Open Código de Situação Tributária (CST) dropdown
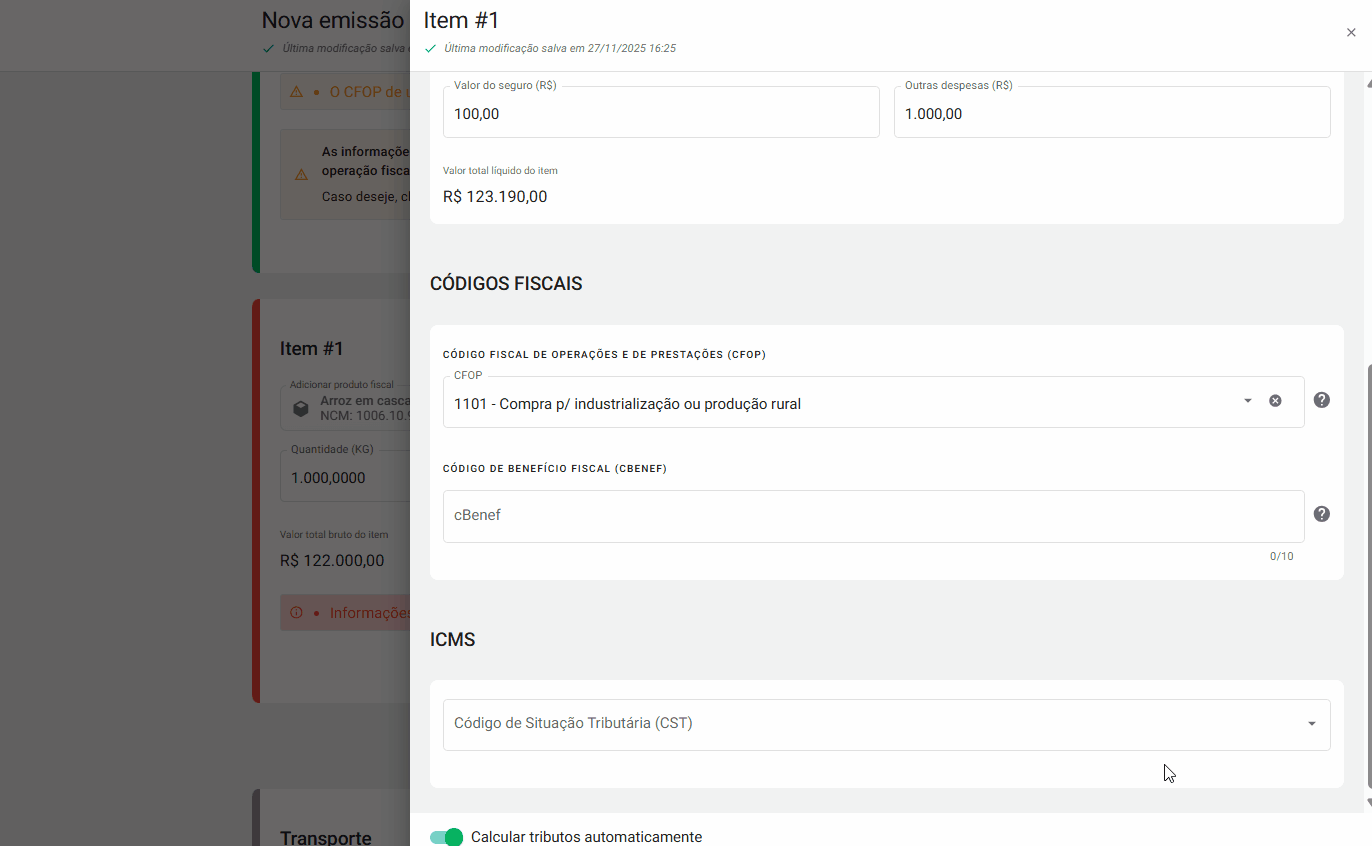 coord(1311,724)
